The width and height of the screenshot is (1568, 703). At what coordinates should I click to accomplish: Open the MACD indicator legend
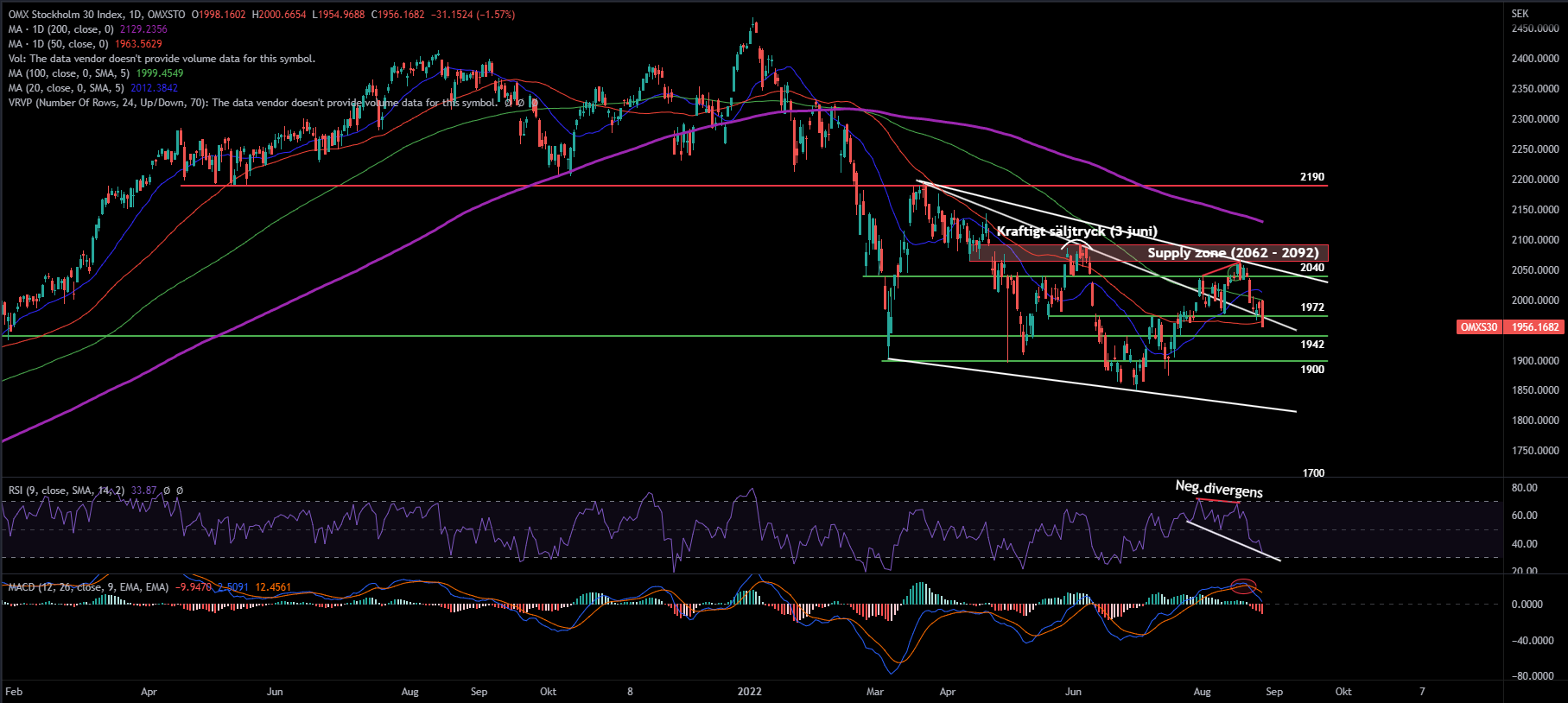pyautogui.click(x=88, y=587)
